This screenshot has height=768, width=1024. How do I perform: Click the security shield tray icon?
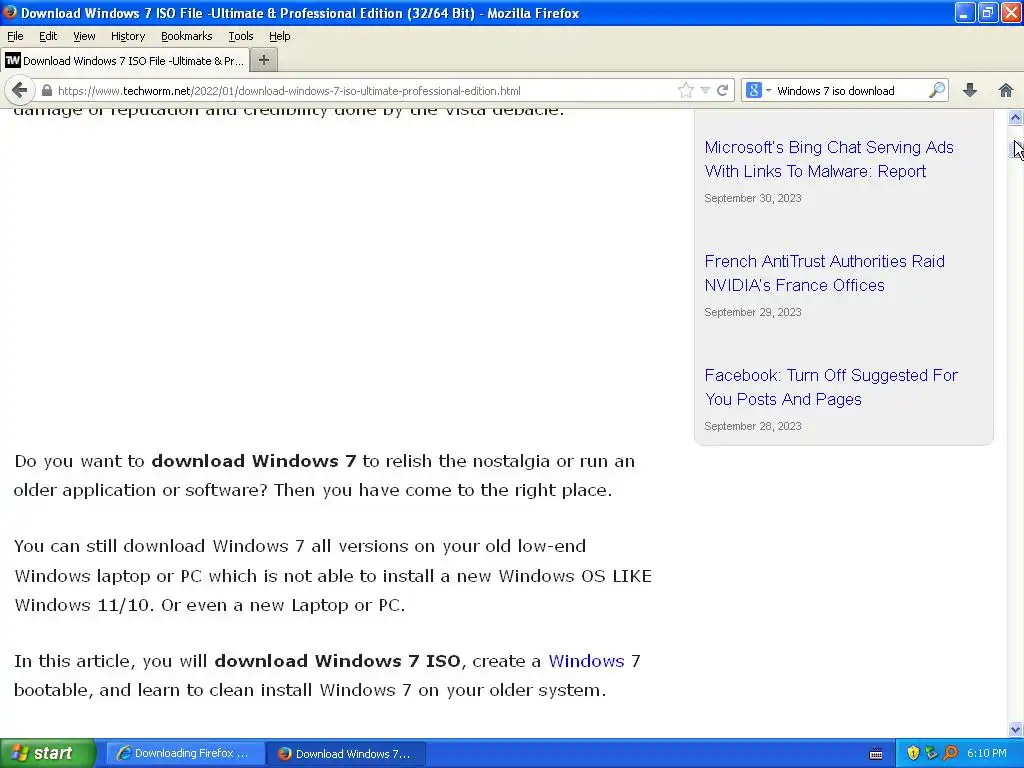tap(913, 753)
